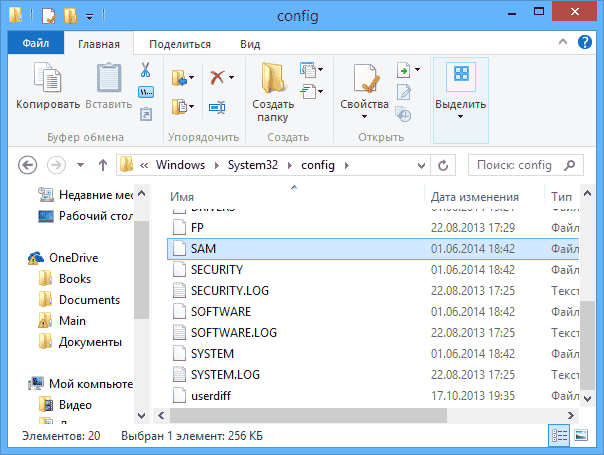Select the userdiff file
Image resolution: width=604 pixels, height=455 pixels.
pos(373,396)
